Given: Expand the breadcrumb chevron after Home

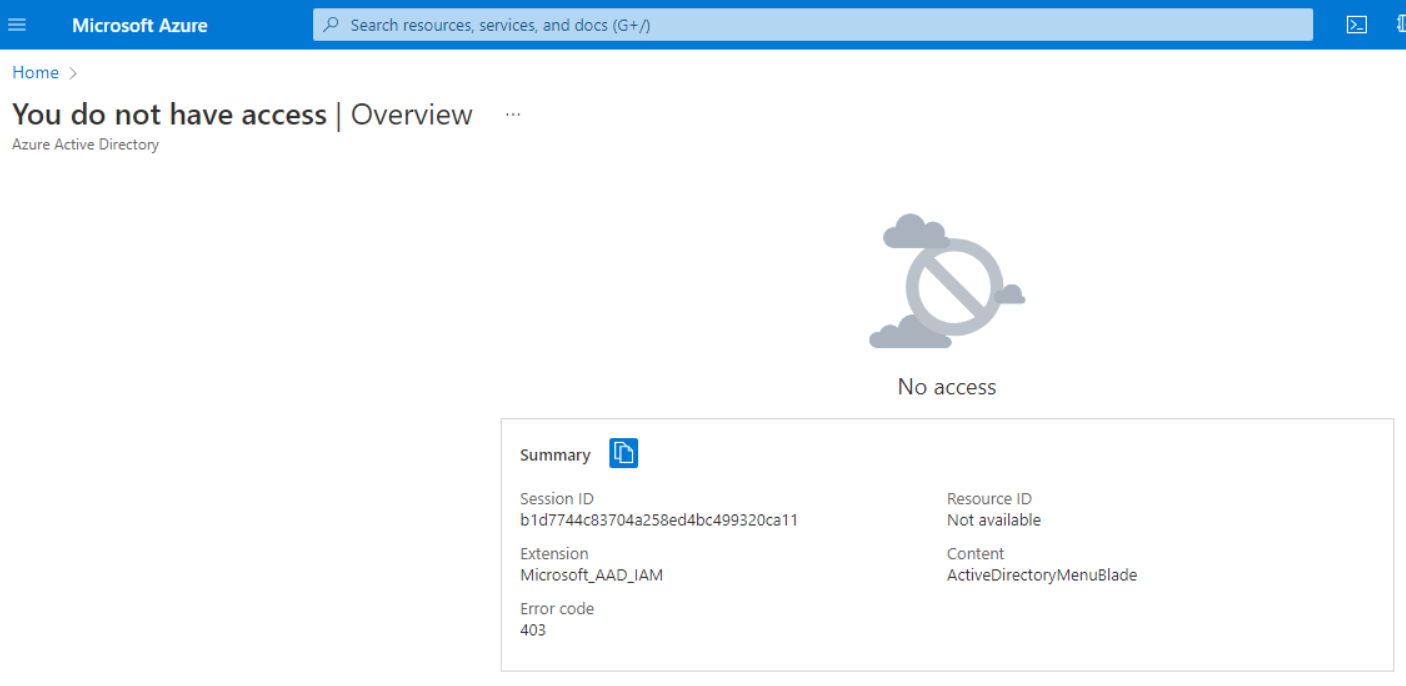Looking at the screenshot, I should point(72,72).
